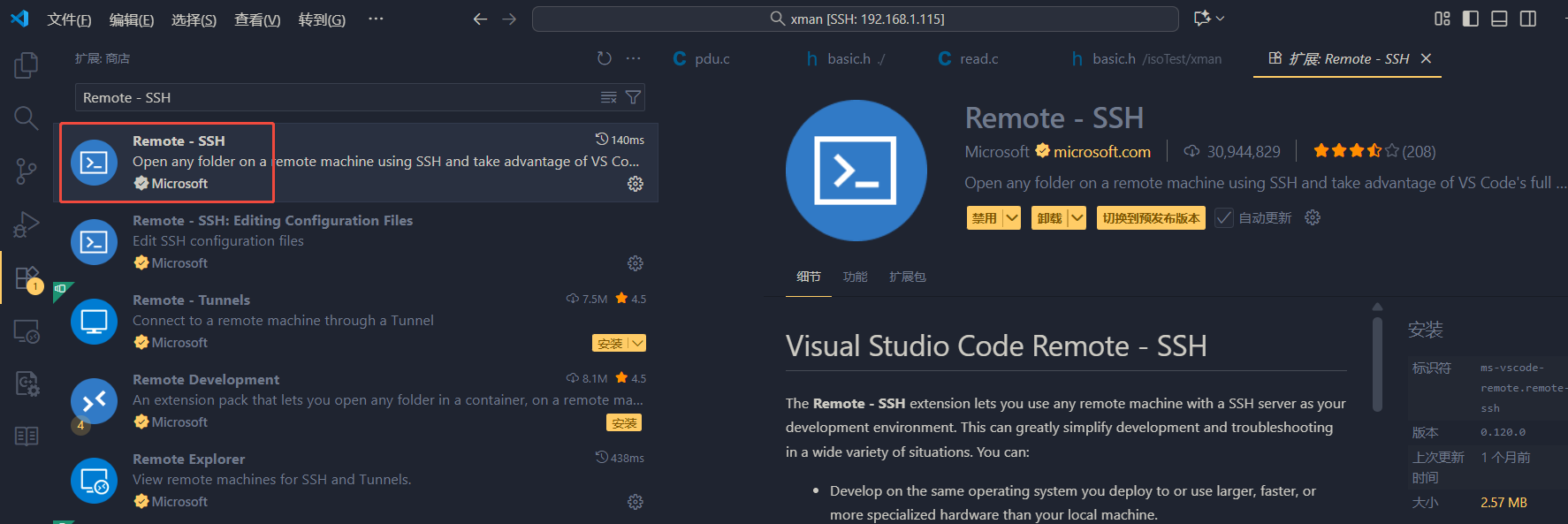The width and height of the screenshot is (1568, 524).
Task: Select Remote - SSH extension list item
Action: (355, 163)
